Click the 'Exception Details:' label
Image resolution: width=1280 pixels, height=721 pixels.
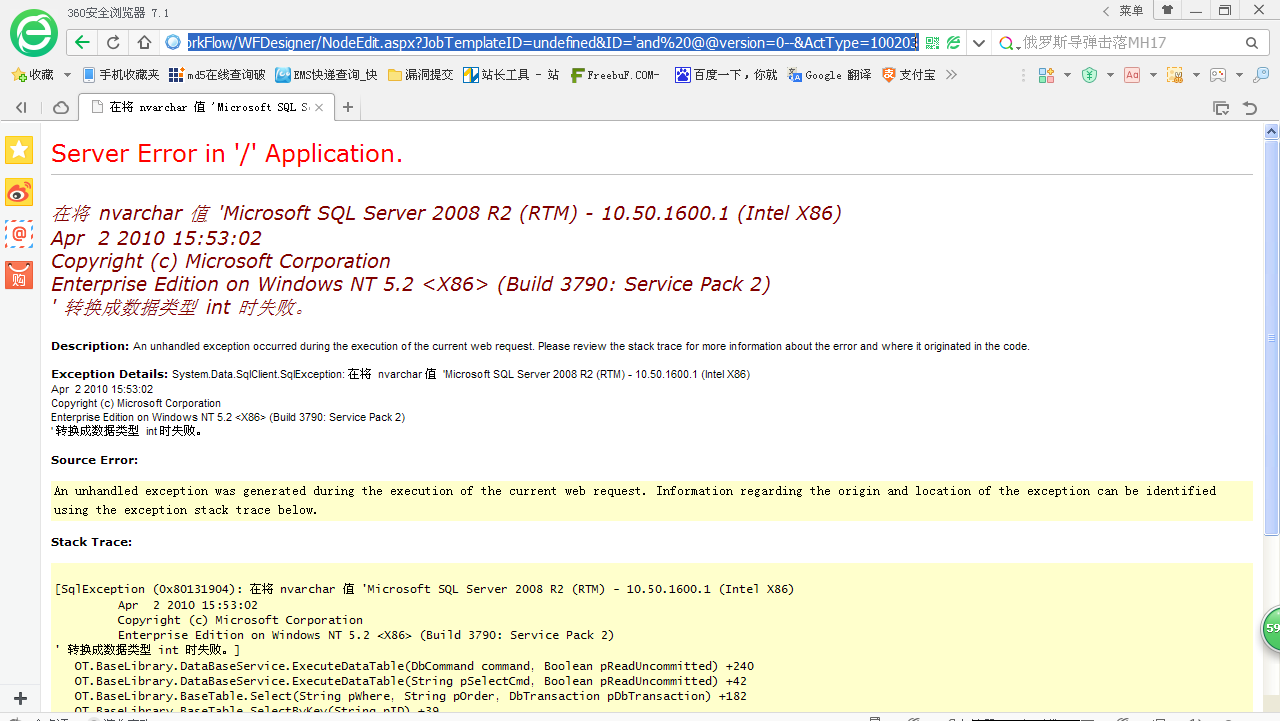pyautogui.click(x=110, y=374)
